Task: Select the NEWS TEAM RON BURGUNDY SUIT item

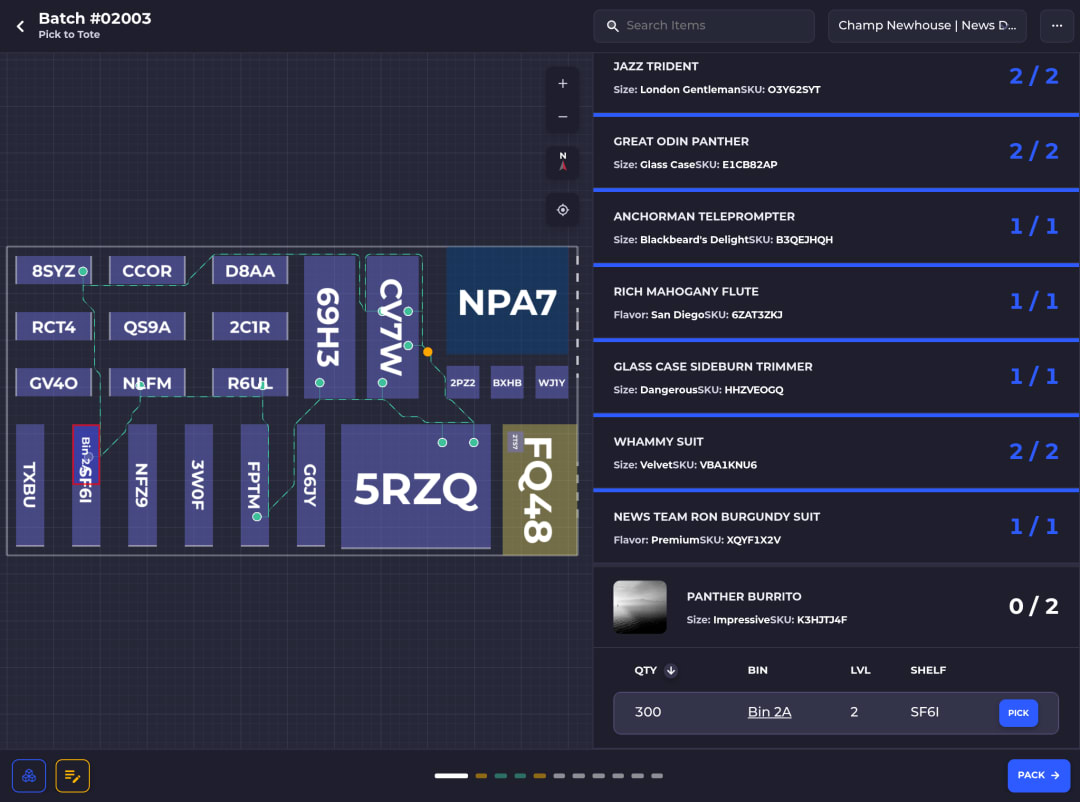Action: click(836, 528)
